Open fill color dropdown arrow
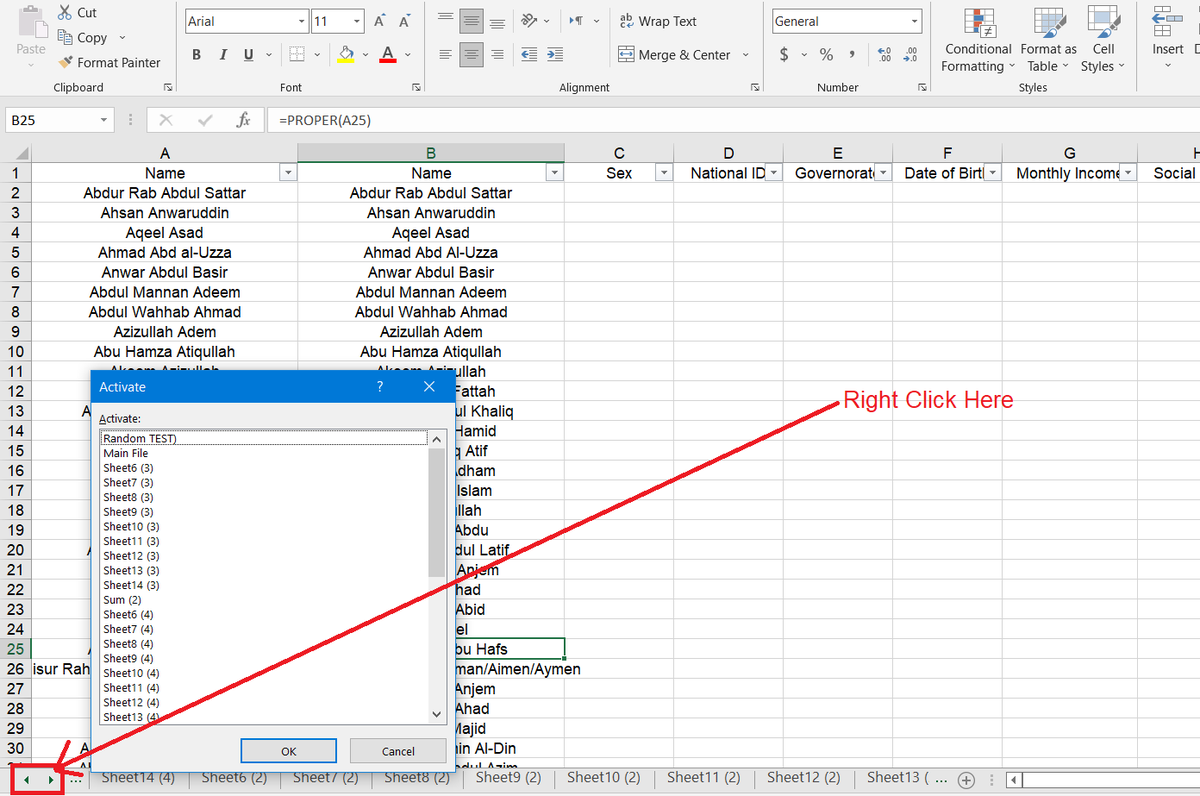This screenshot has width=1200, height=796. click(365, 55)
